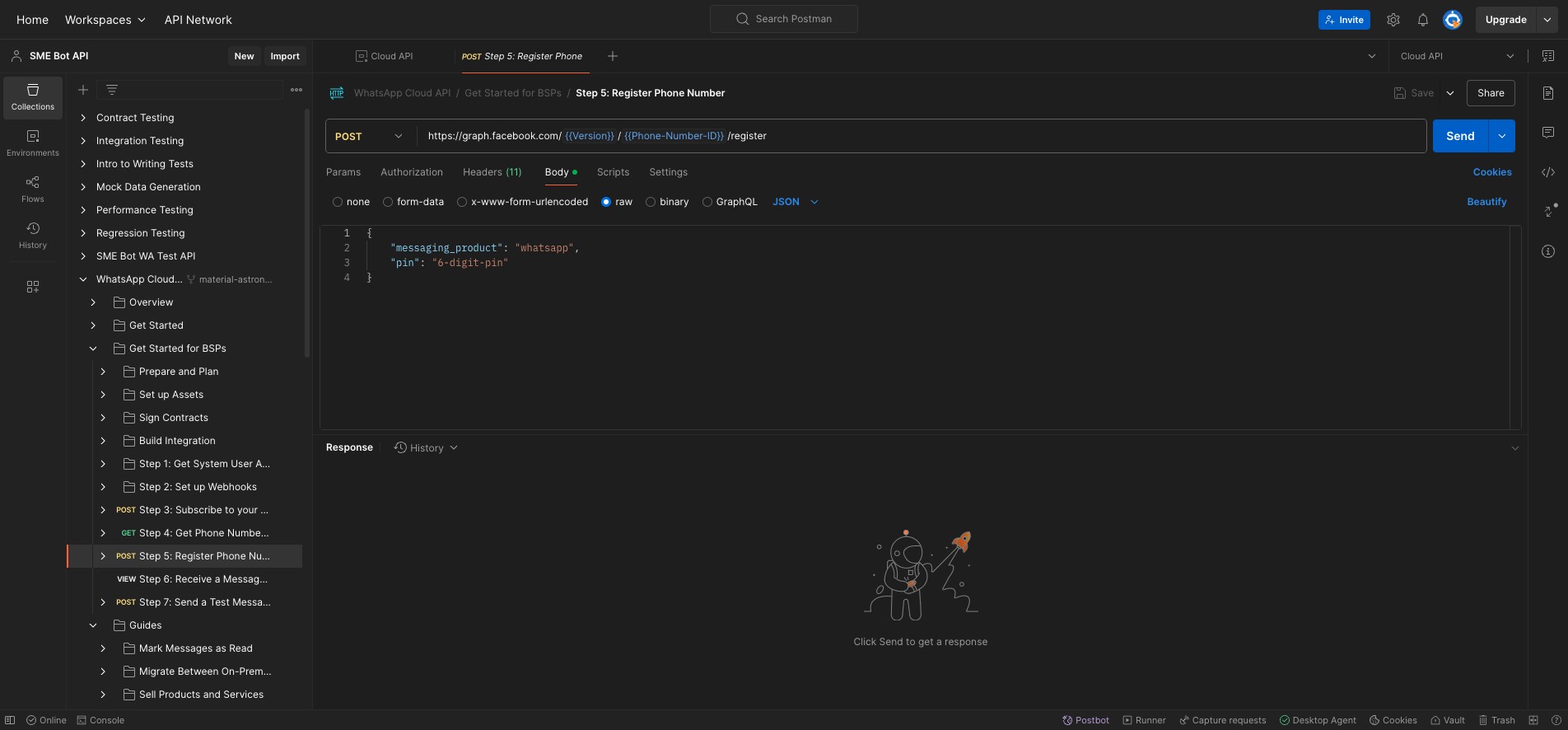1568x730 pixels.
Task: Open the Cloud API environment selector
Action: pyautogui.click(x=1457, y=56)
